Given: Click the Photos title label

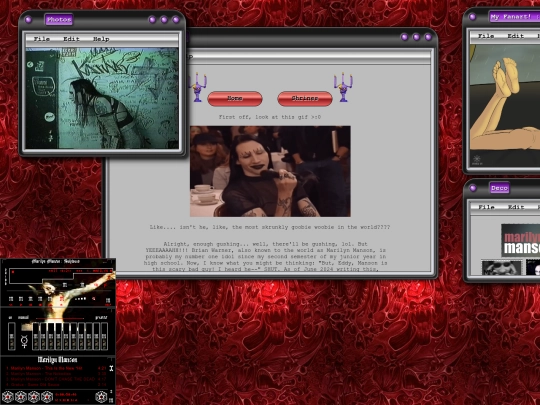Looking at the screenshot, I should click(x=59, y=20).
